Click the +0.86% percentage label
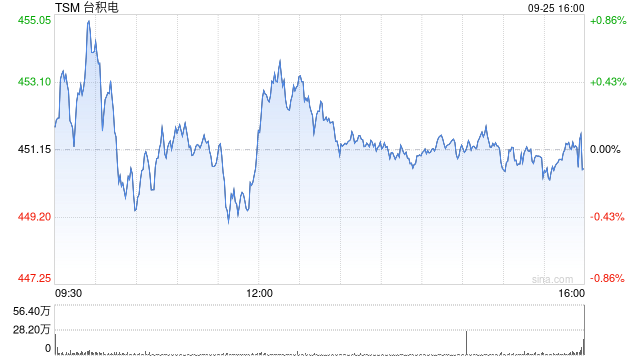Screen dimensions: 640x360 [x=608, y=20]
